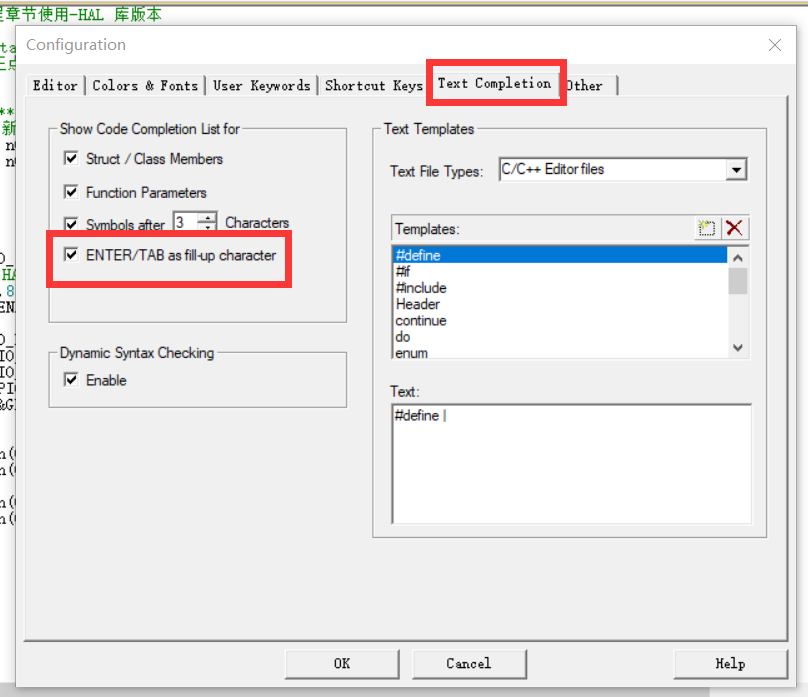Viewport: 808px width, 697px height.
Task: Toggle Dynamic Syntax Checking Enable
Action: click(x=71, y=380)
